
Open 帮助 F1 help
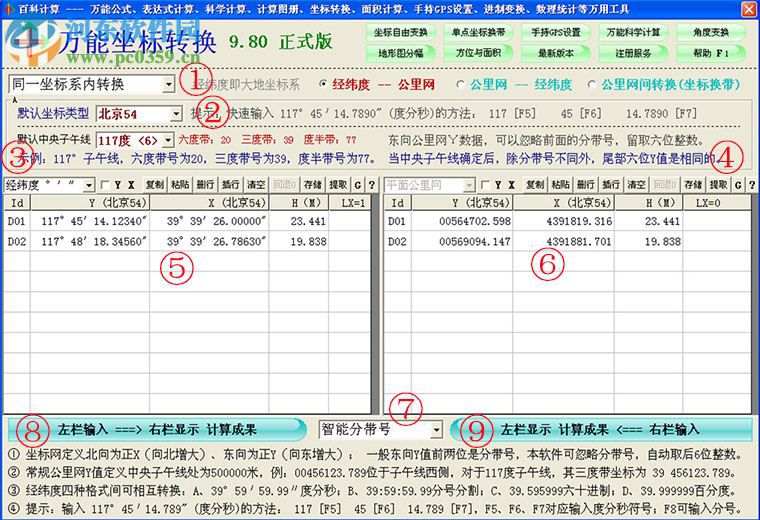coord(711,53)
